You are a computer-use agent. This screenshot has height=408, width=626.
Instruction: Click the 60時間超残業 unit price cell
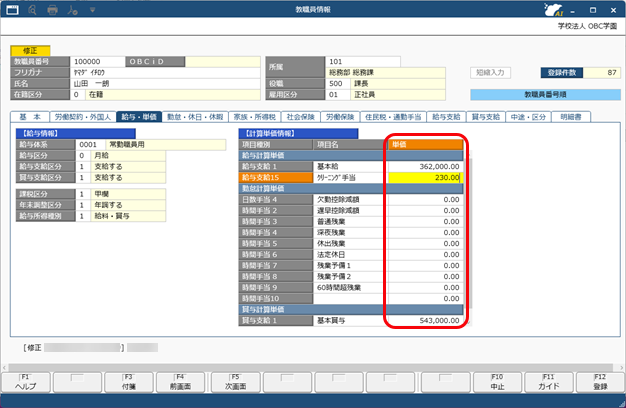425,287
